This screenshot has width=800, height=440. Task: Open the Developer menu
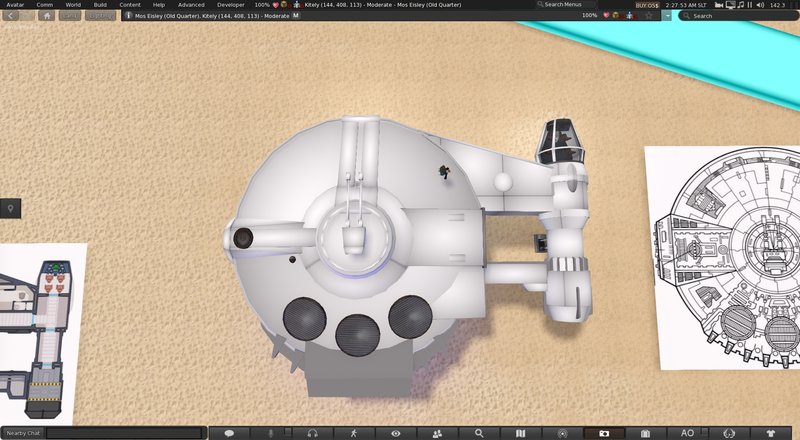(x=231, y=5)
